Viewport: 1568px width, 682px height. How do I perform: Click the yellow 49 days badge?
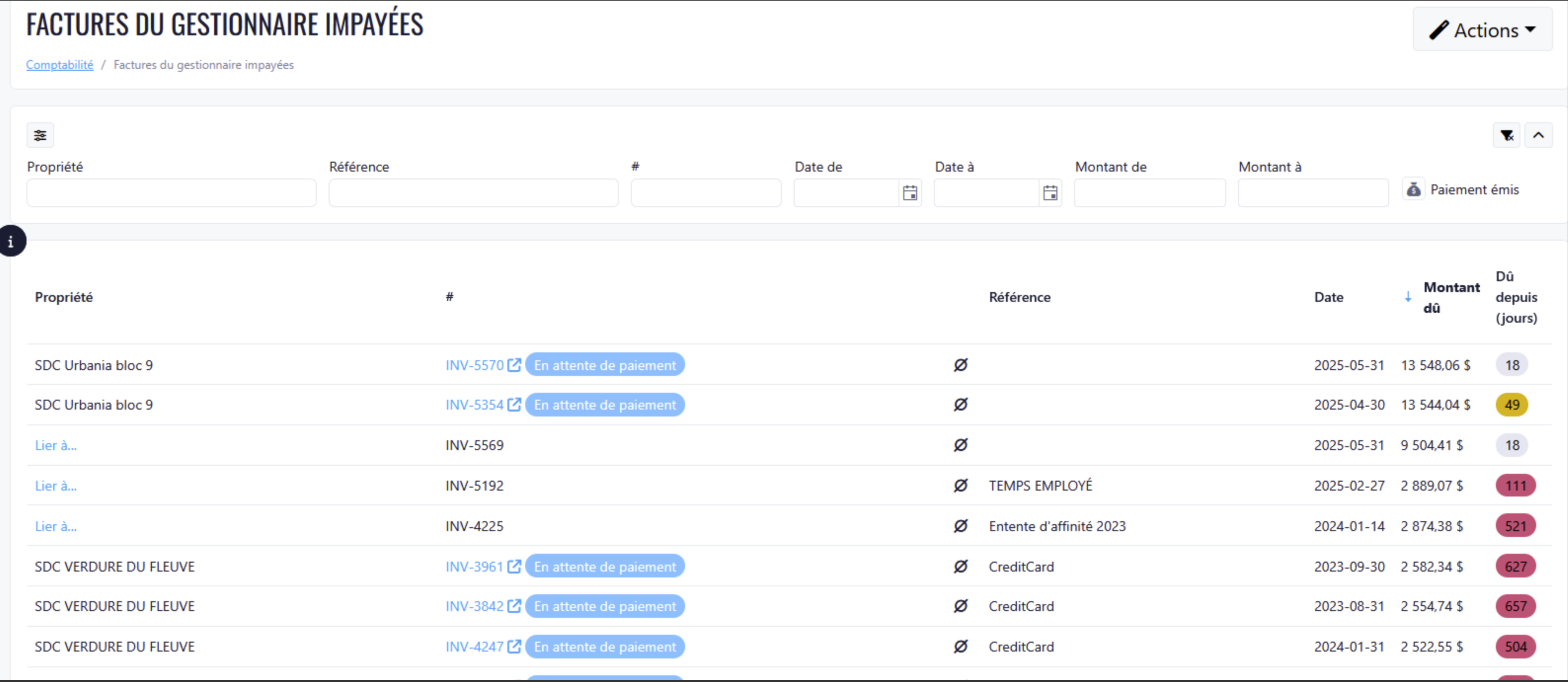tap(1511, 405)
